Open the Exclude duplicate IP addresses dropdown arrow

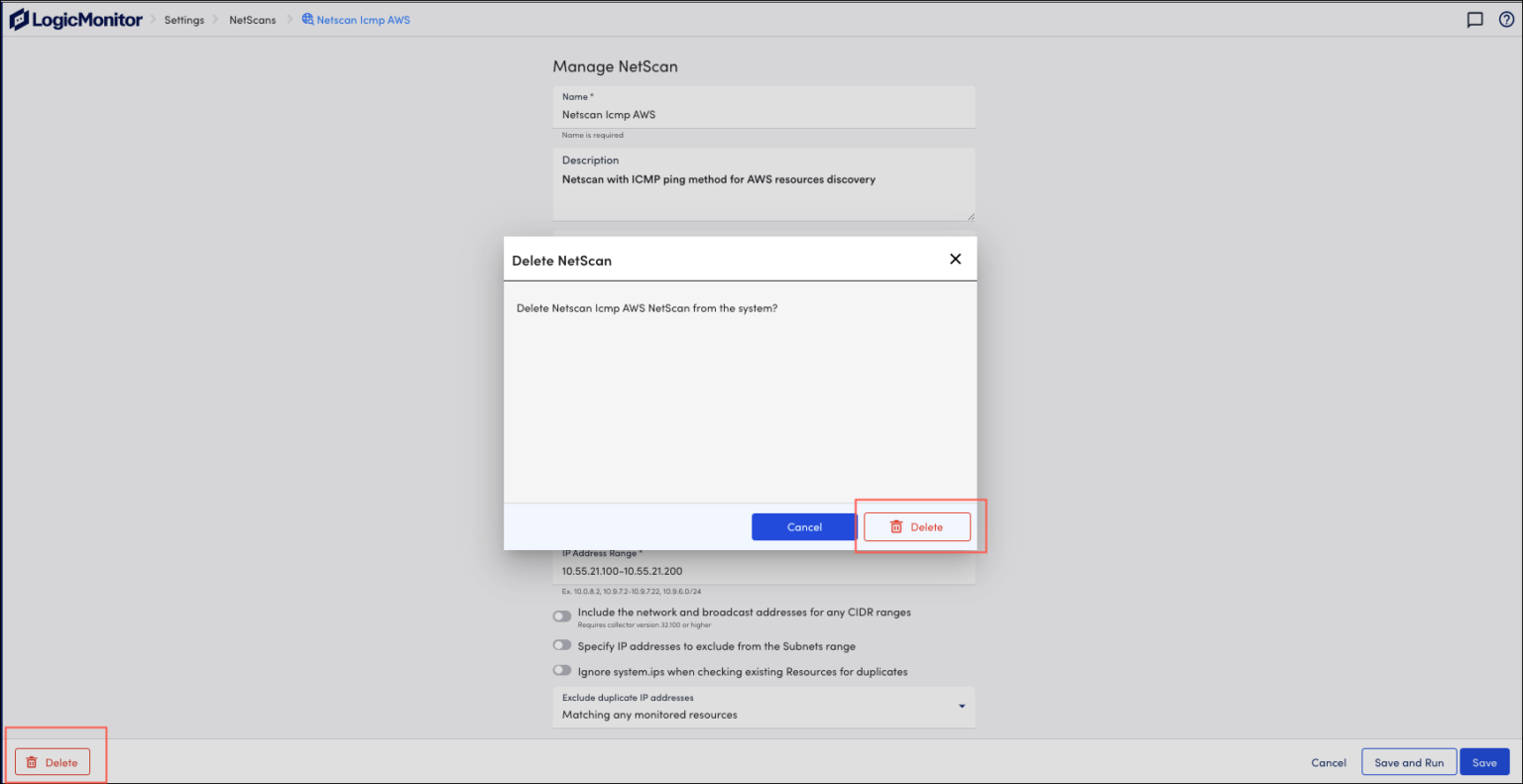[x=961, y=706]
